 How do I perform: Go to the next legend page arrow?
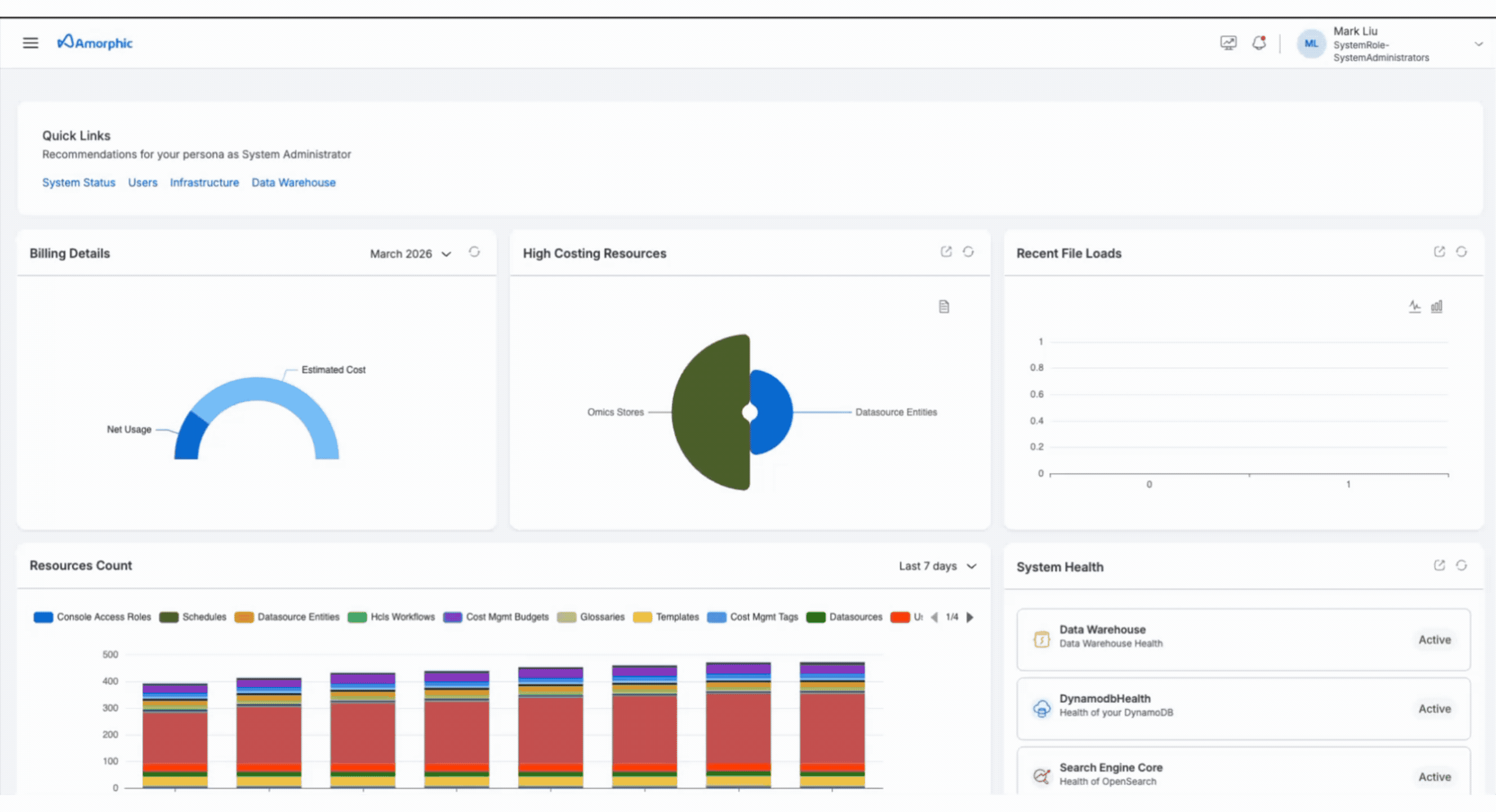(970, 617)
